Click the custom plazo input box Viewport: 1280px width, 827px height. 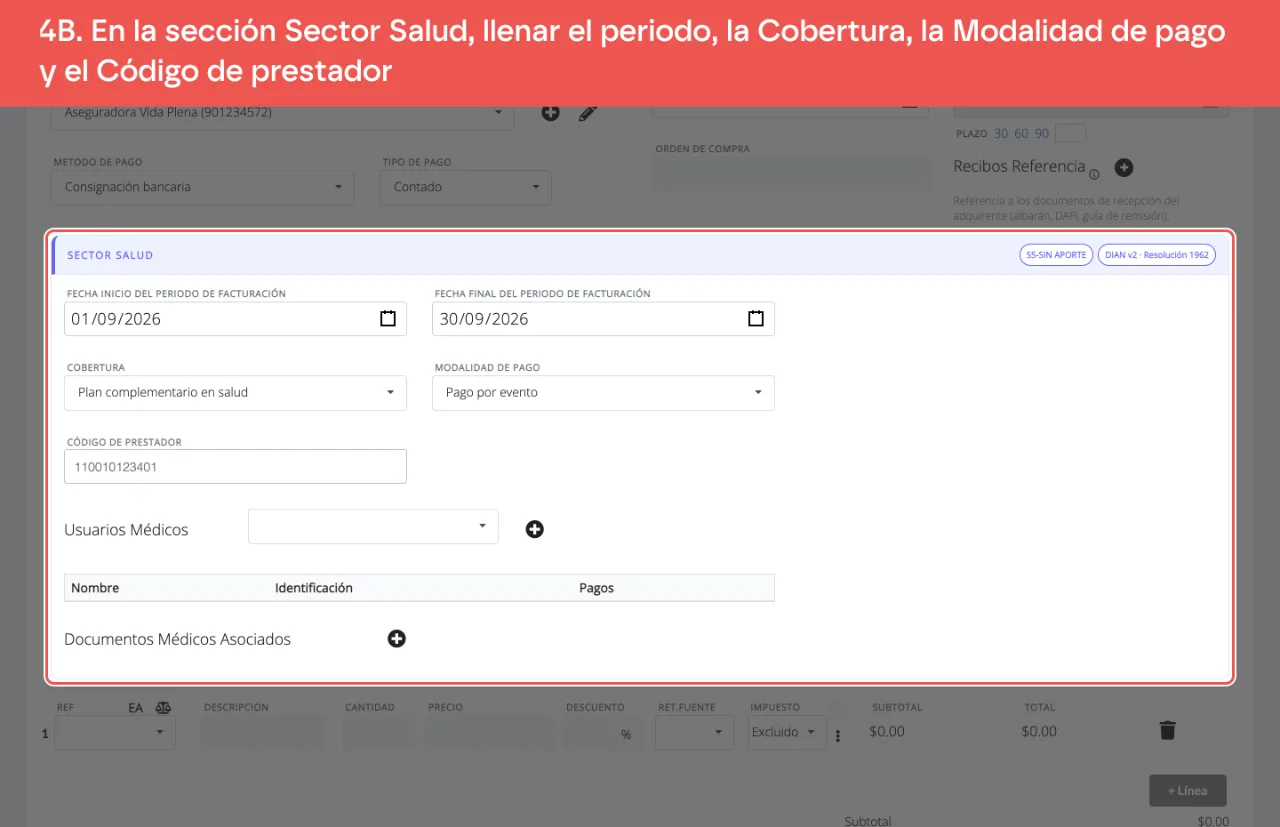click(1070, 133)
